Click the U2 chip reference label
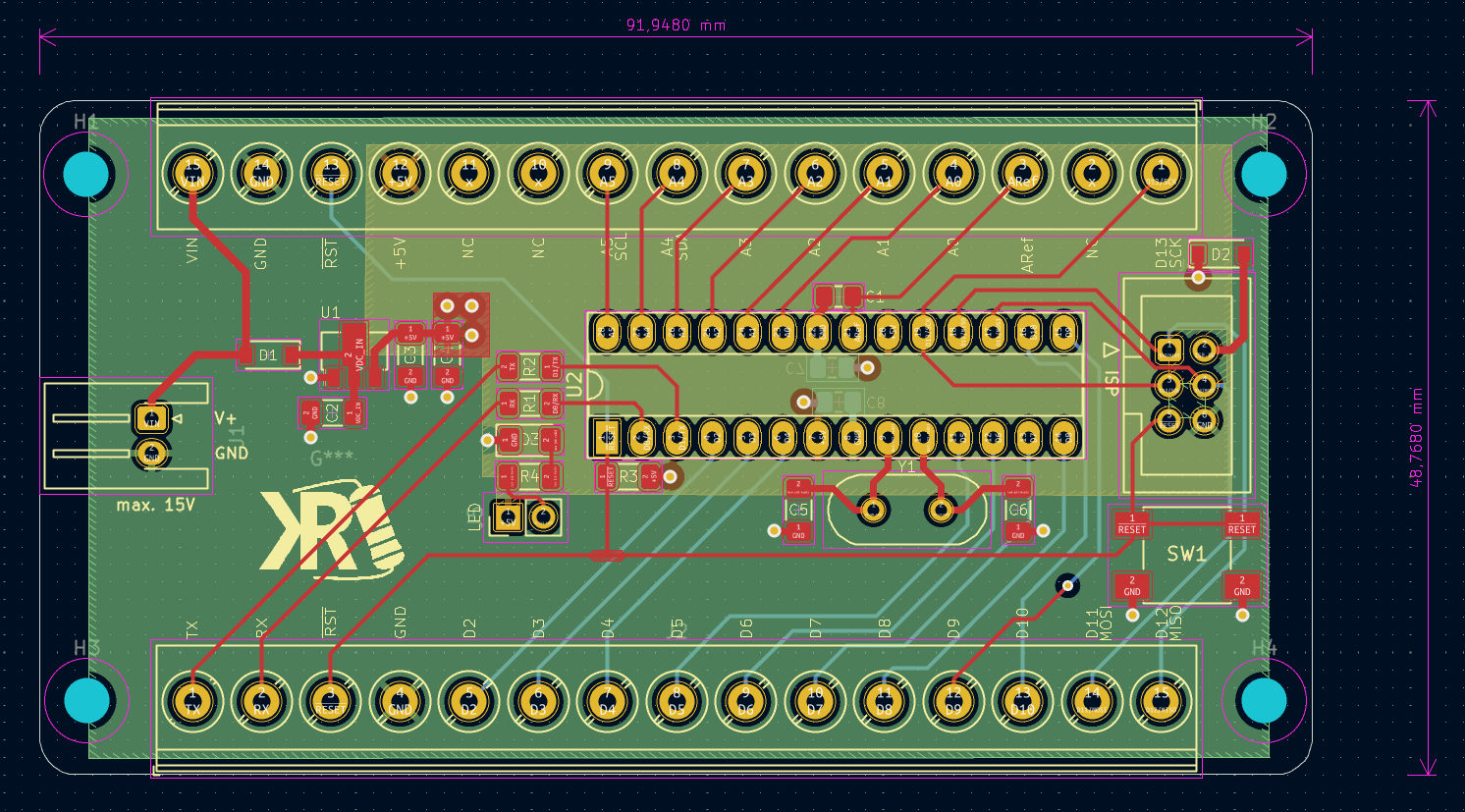Image resolution: width=1465 pixels, height=812 pixels. point(574,385)
